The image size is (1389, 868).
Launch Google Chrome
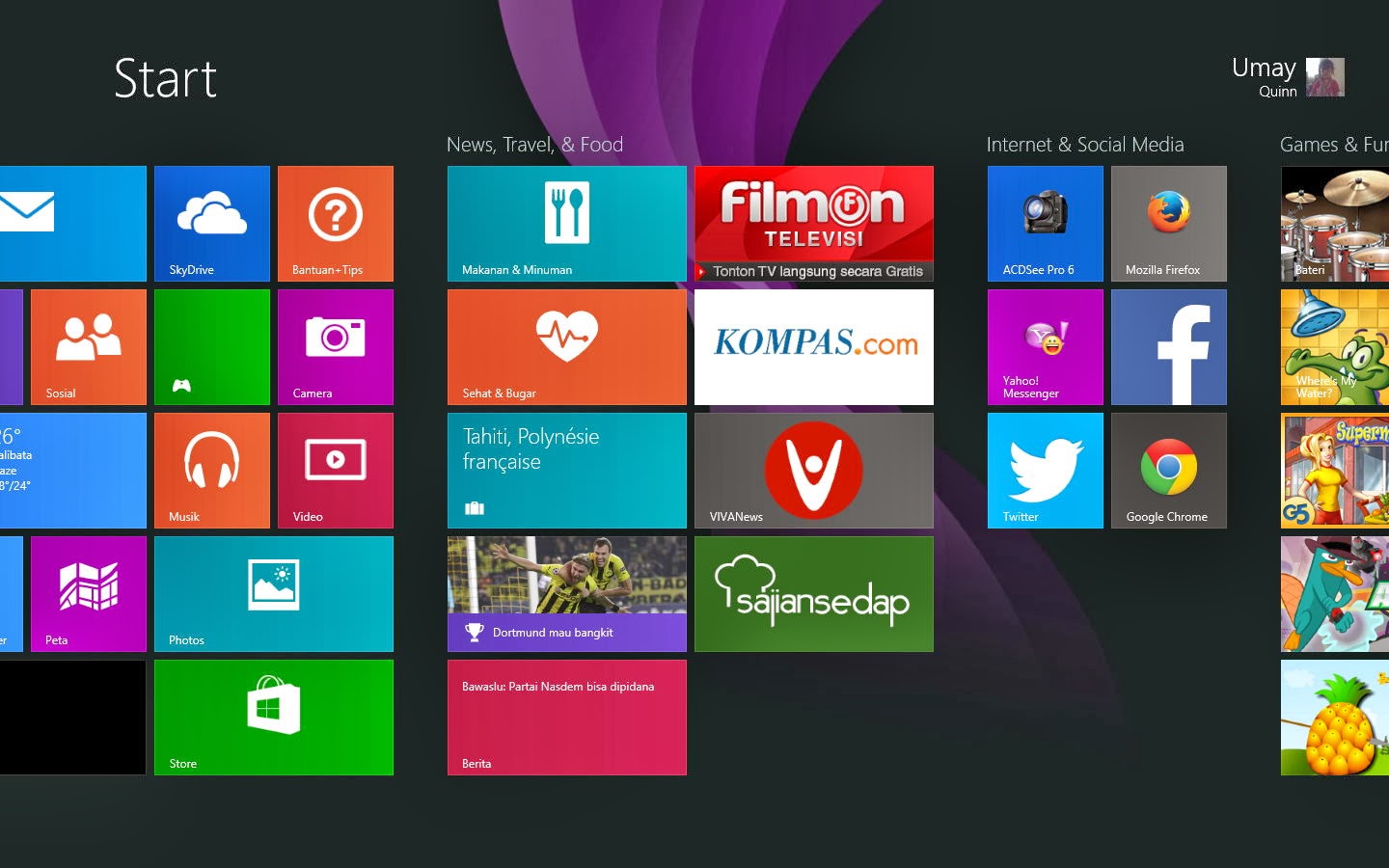tap(1169, 471)
